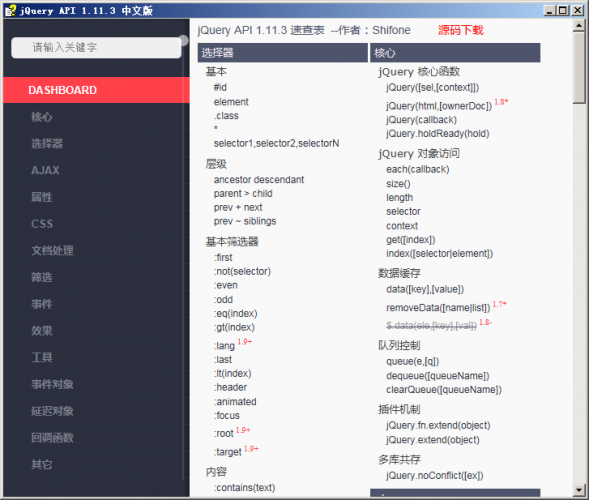Click the vertical scrollbar thumb
Viewport: 589px width, 500px height.
[578, 68]
